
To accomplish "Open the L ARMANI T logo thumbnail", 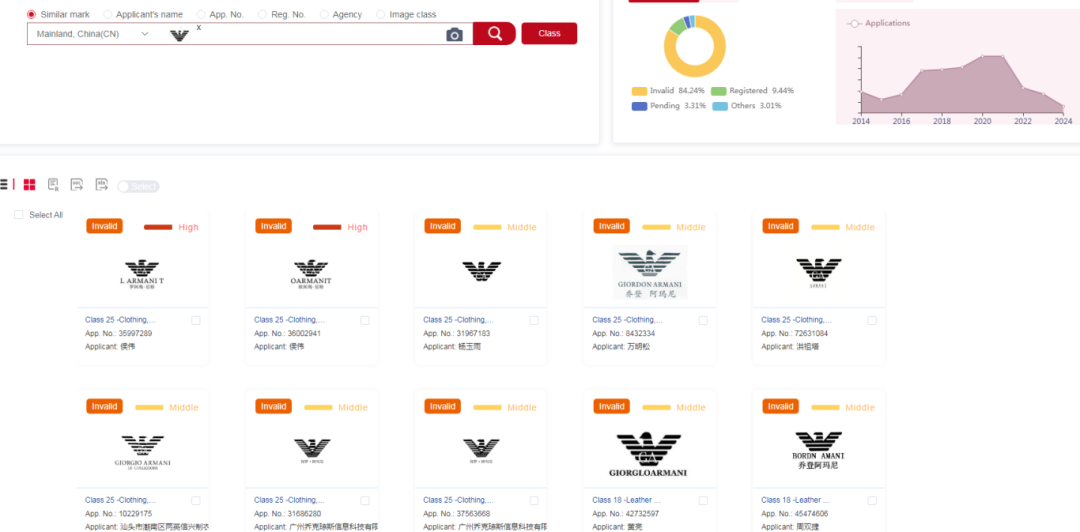I will click(x=142, y=276).
